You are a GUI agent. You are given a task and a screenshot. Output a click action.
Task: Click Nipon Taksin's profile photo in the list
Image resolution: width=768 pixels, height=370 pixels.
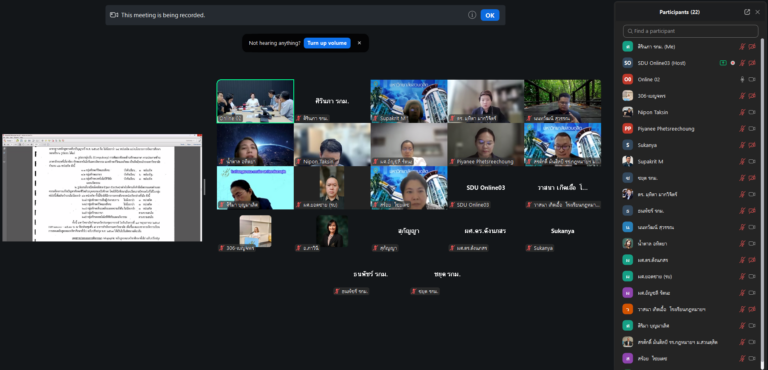tap(627, 112)
